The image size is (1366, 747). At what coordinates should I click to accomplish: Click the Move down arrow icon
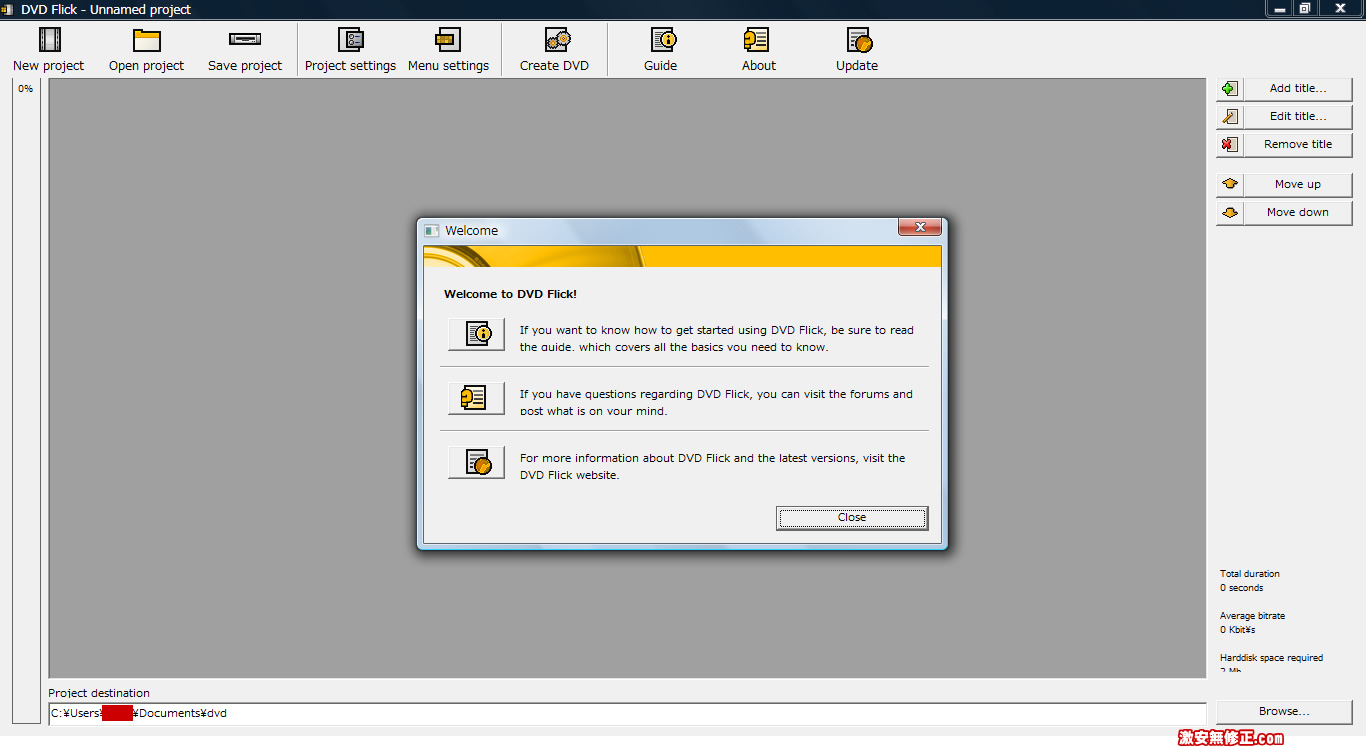coord(1230,213)
